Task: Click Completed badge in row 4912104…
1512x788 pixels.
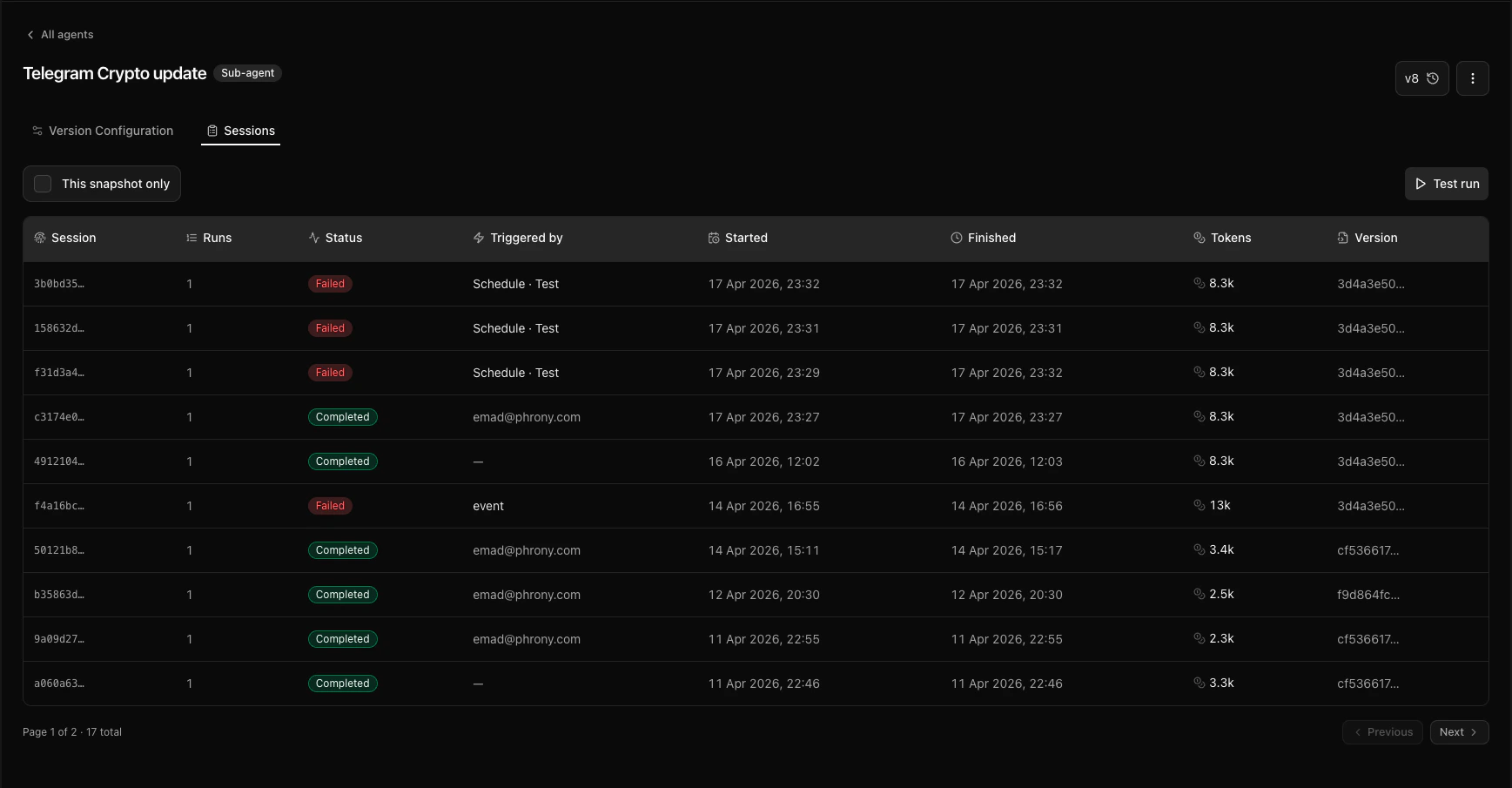Action: [343, 461]
